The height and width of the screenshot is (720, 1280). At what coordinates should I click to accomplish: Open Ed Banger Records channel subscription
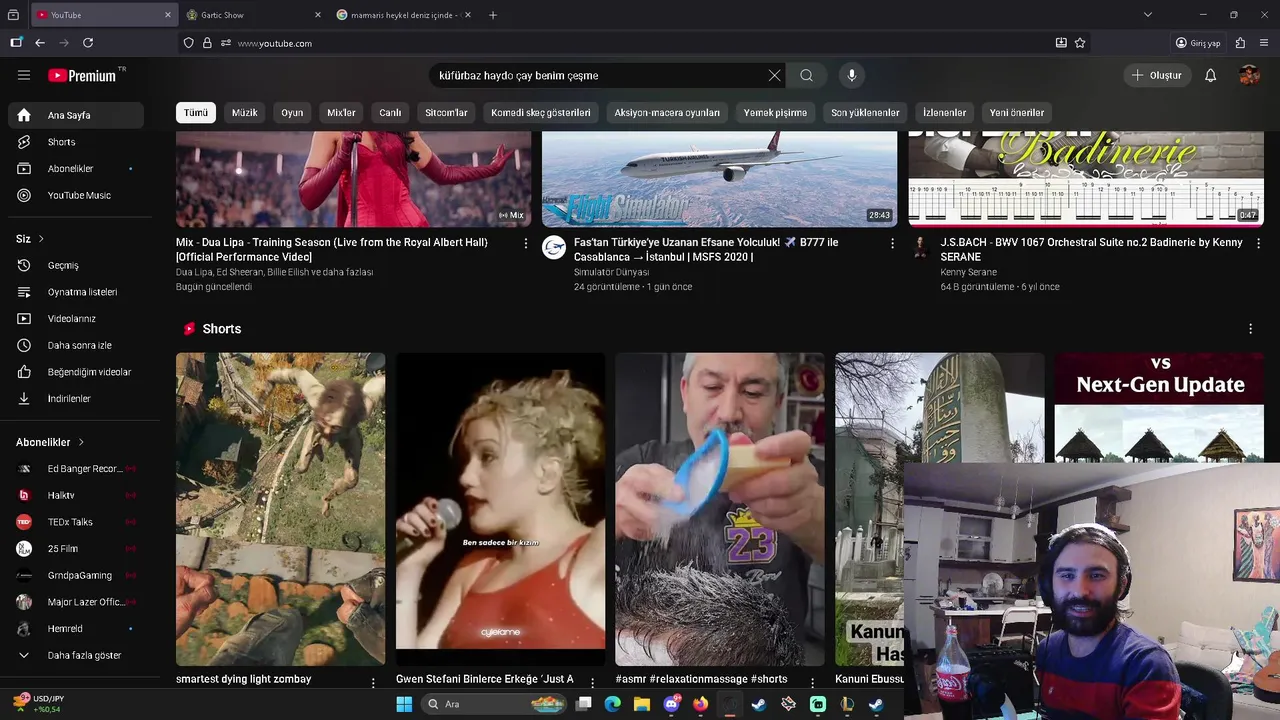pos(76,468)
